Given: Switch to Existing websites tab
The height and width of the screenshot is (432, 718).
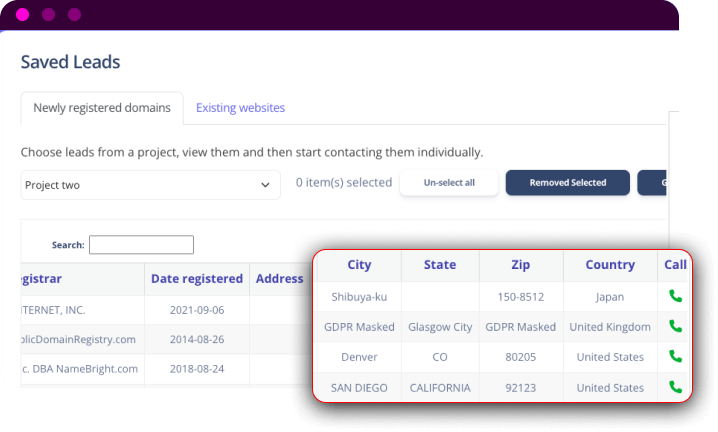Looking at the screenshot, I should click(x=240, y=108).
